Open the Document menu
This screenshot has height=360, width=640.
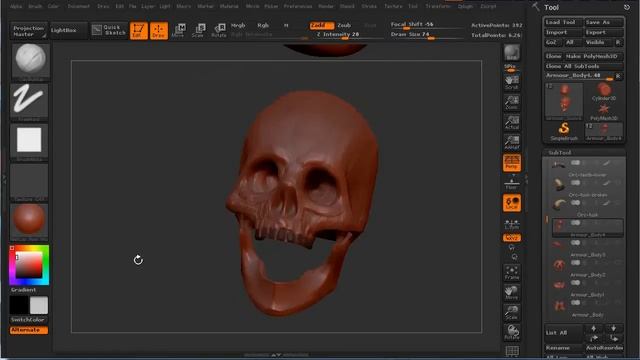78,6
